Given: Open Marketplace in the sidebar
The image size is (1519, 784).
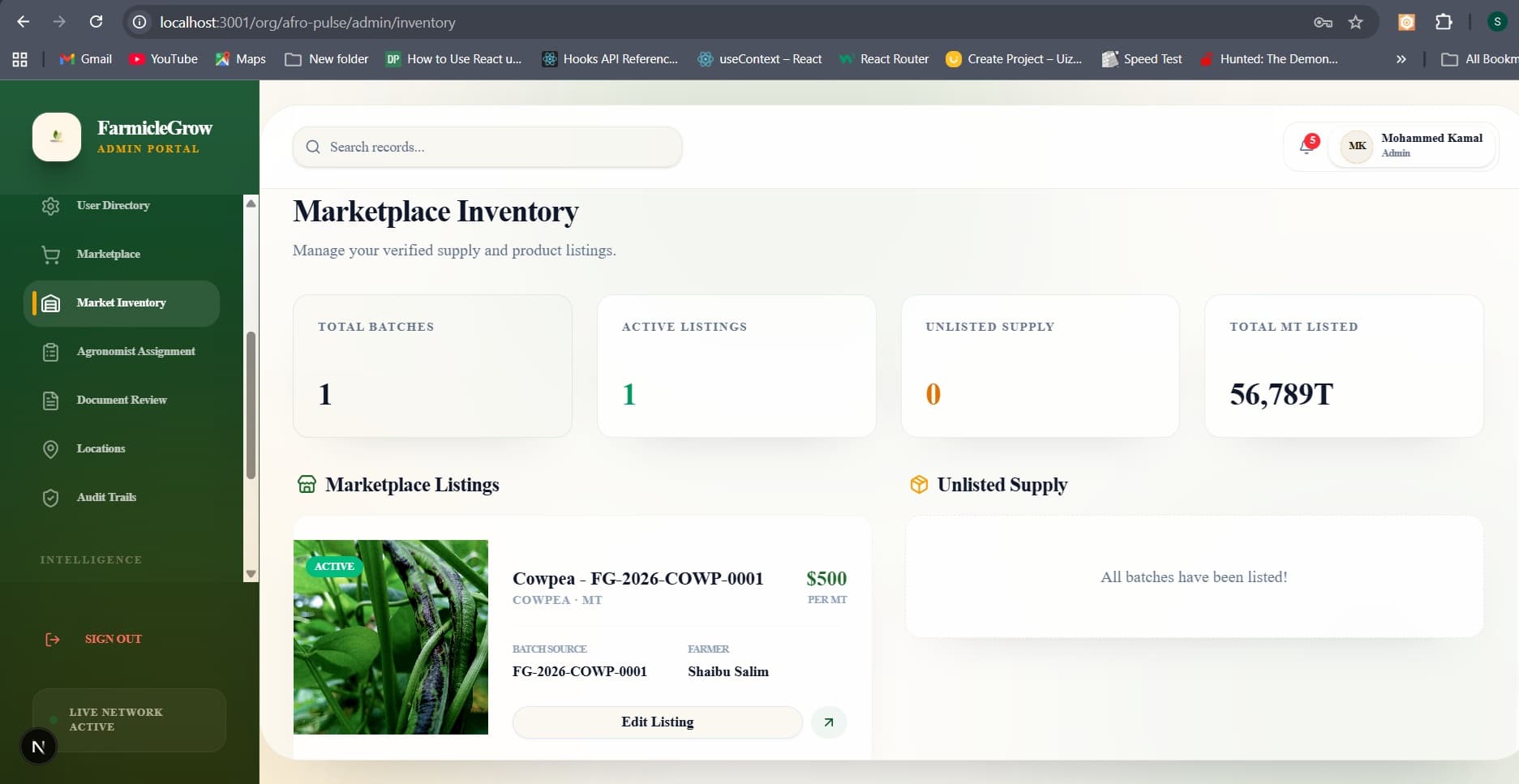Looking at the screenshot, I should click(122, 255).
